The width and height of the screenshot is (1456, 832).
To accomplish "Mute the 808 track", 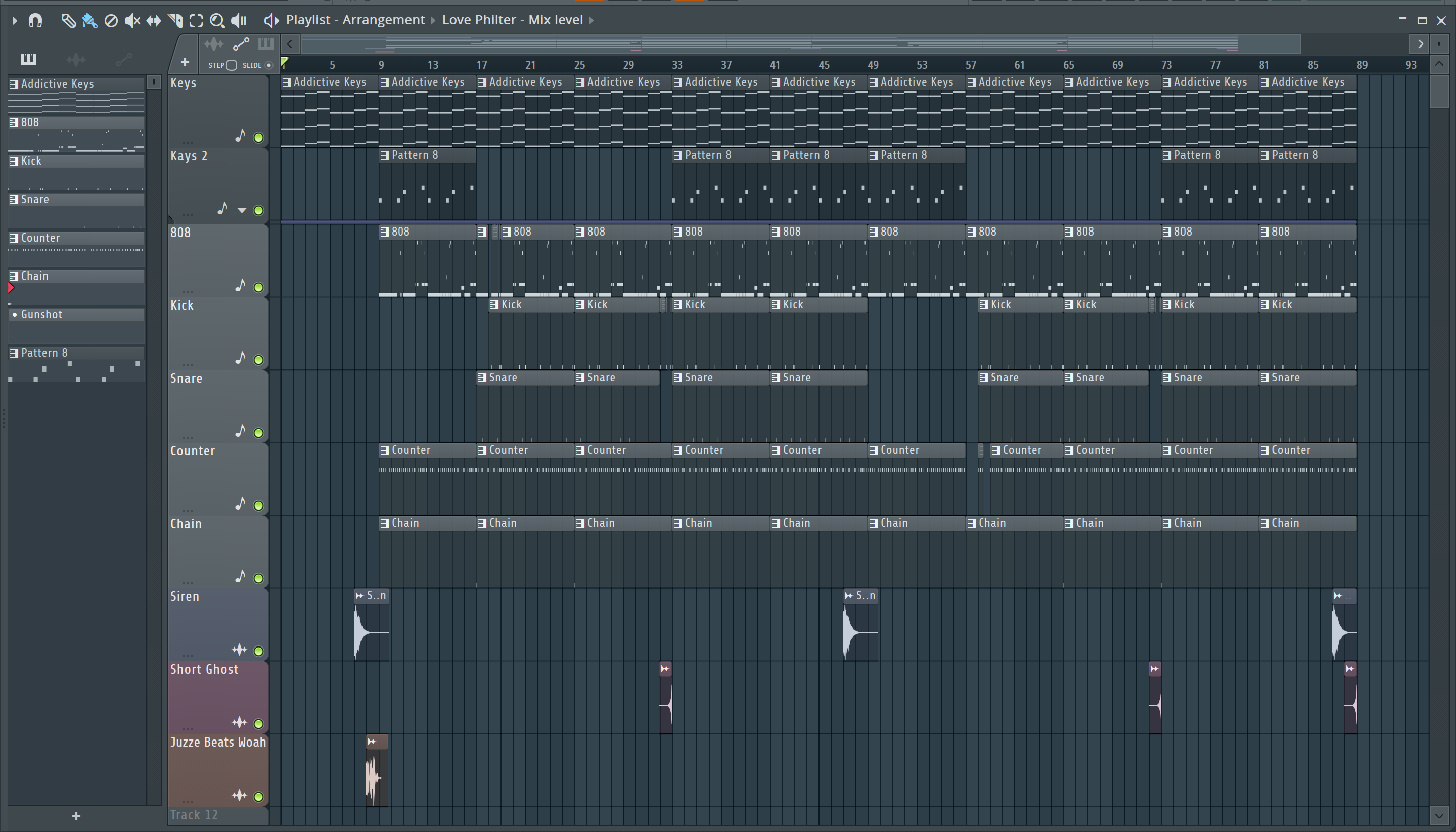I will click(258, 288).
